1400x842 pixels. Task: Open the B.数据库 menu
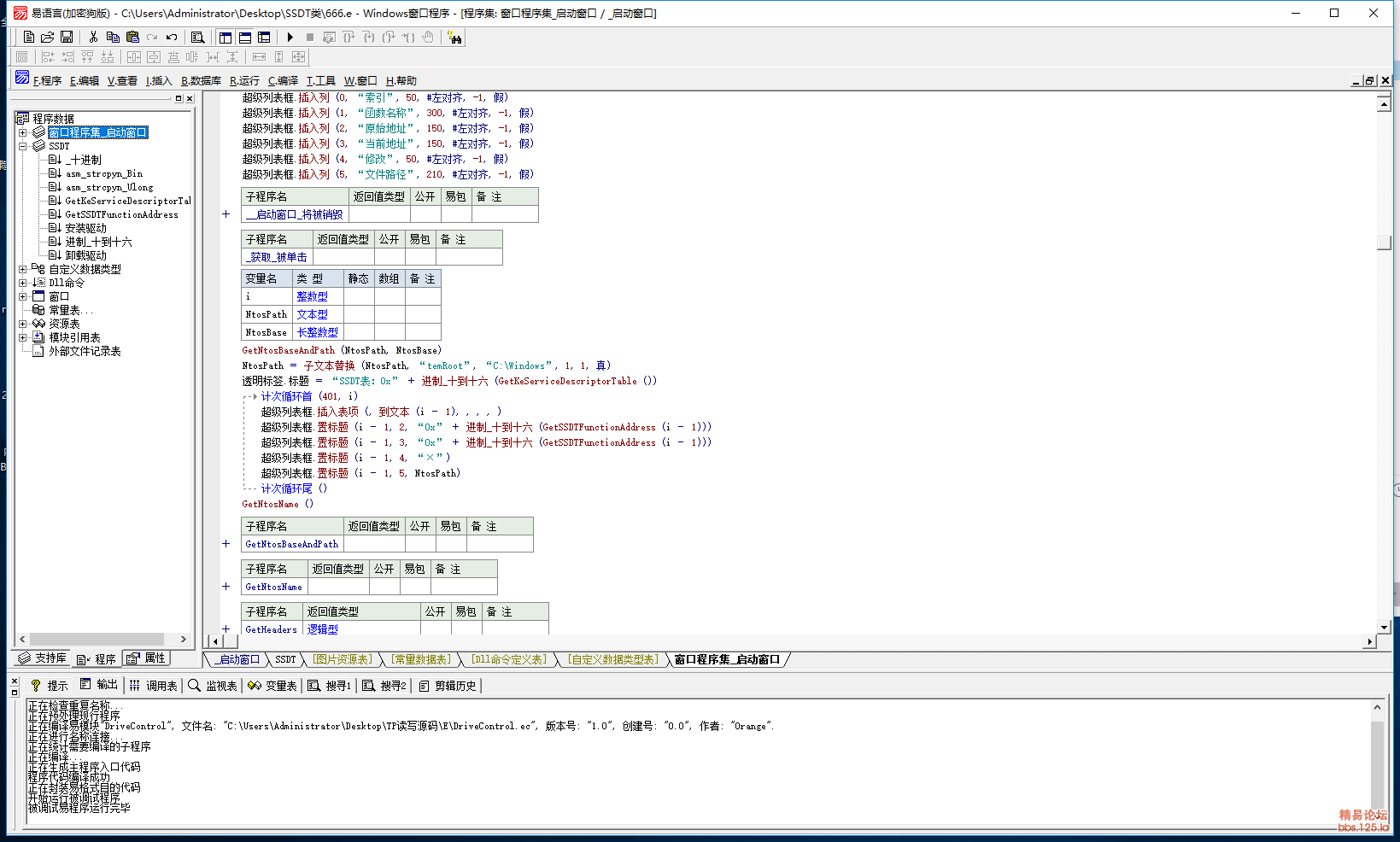[201, 81]
